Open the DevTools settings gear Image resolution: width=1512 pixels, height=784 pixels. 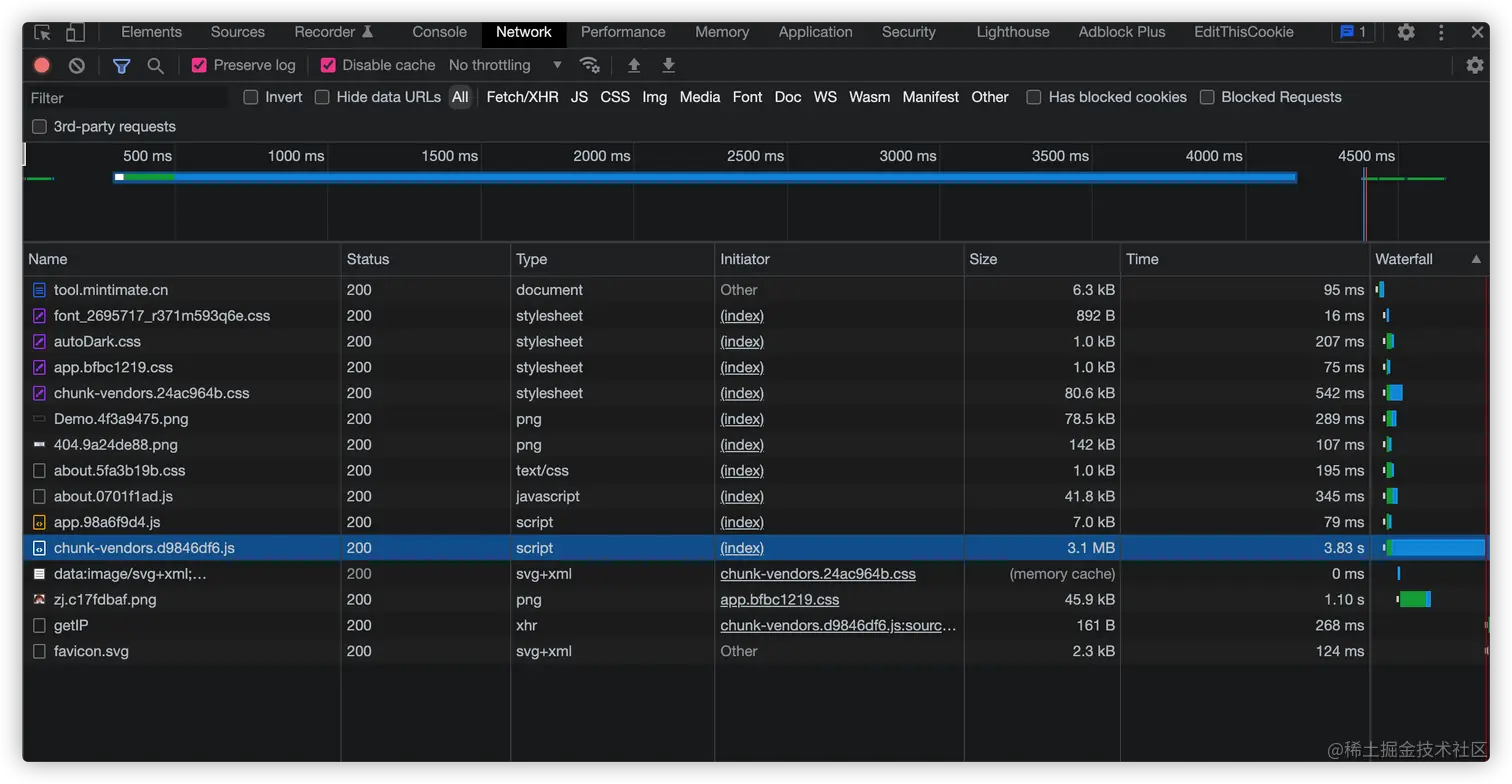(x=1406, y=32)
